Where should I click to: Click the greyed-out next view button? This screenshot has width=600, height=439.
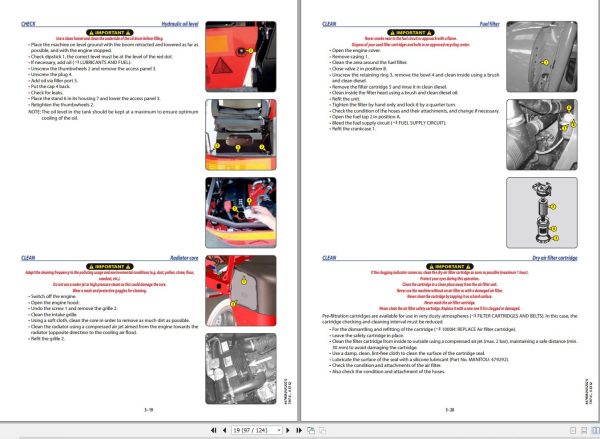(323, 430)
